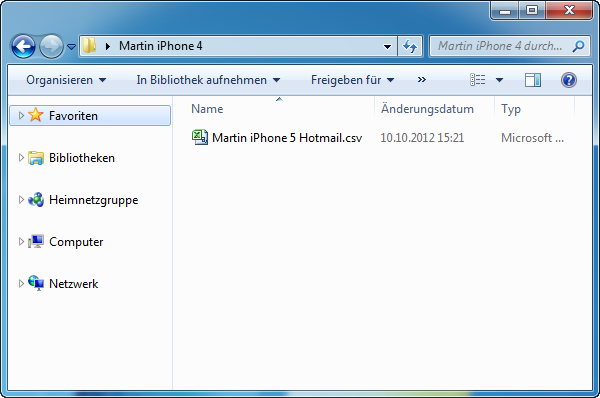Viewport: 600px width, 398px height.
Task: Select Computer in the navigation pane
Action: 76,242
